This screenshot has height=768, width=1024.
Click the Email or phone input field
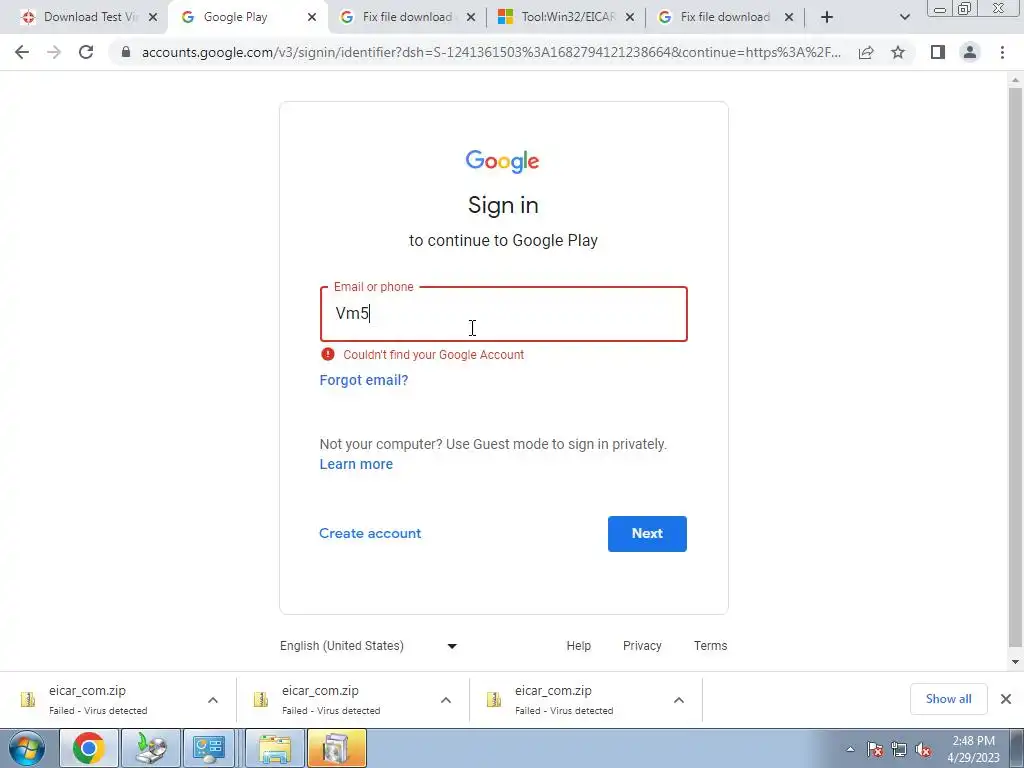click(504, 314)
